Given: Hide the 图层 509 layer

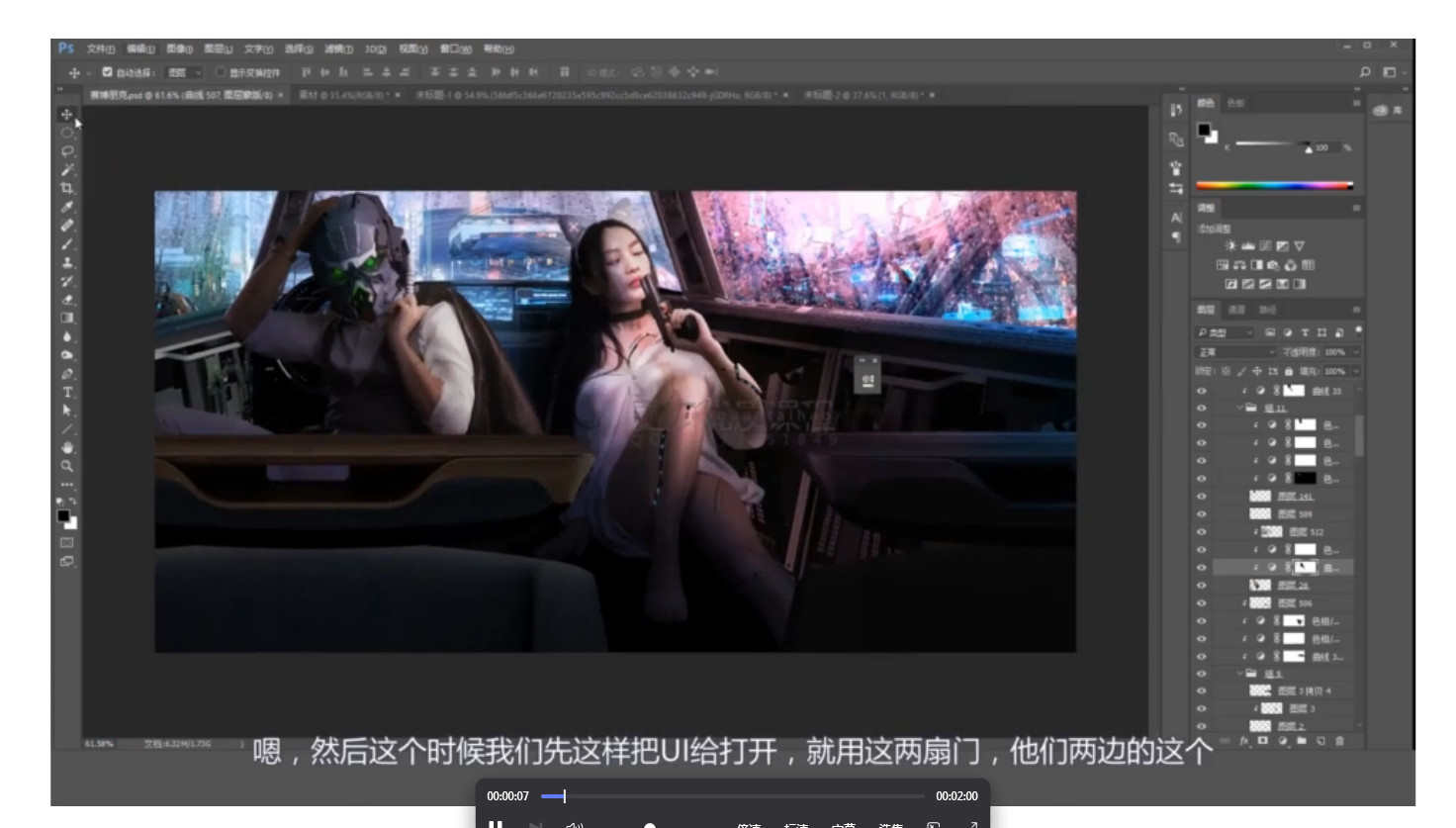Looking at the screenshot, I should [1202, 514].
